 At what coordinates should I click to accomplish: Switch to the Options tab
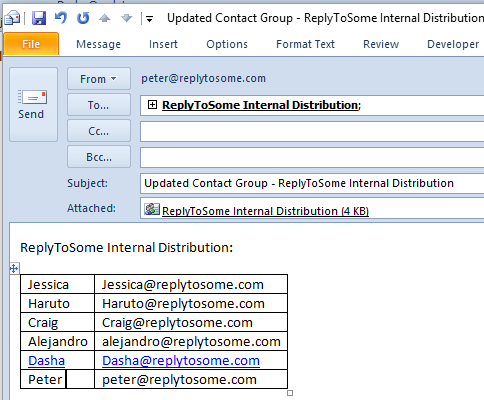pos(227,44)
